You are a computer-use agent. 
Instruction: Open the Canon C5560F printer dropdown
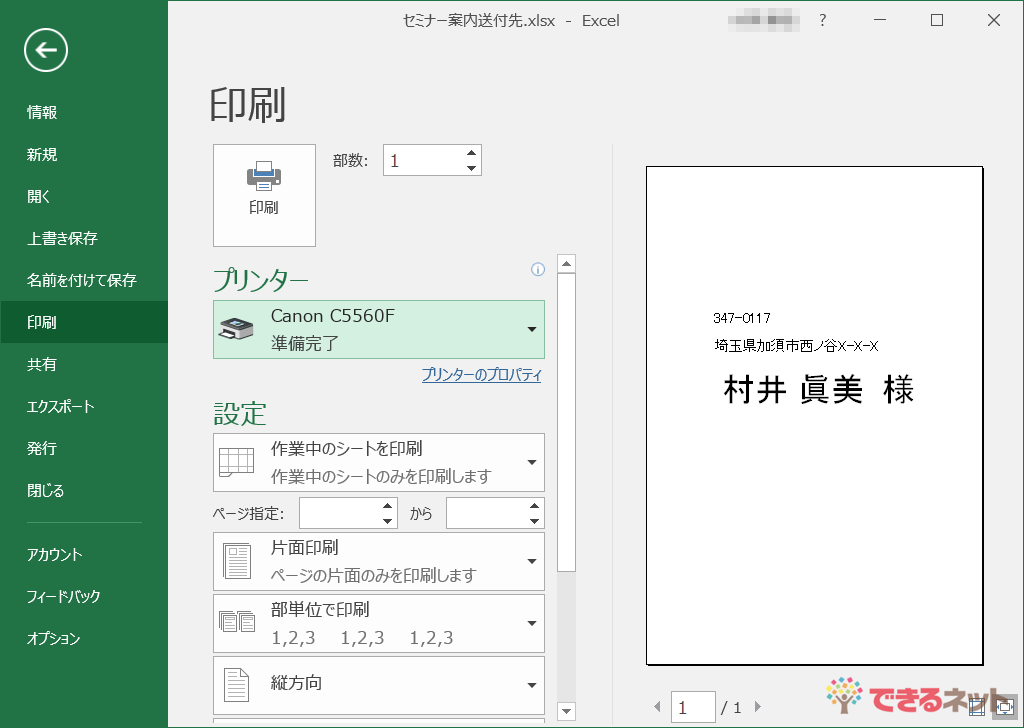pos(379,329)
